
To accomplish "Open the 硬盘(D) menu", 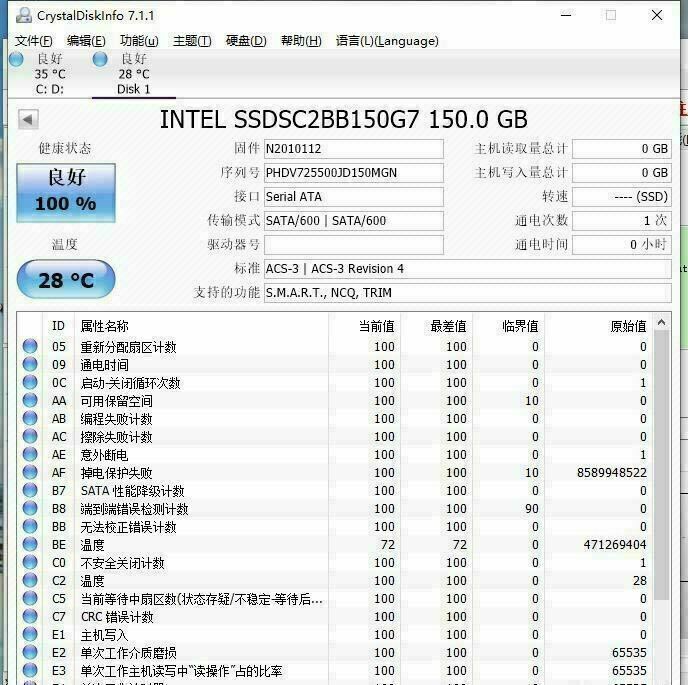I will [246, 41].
